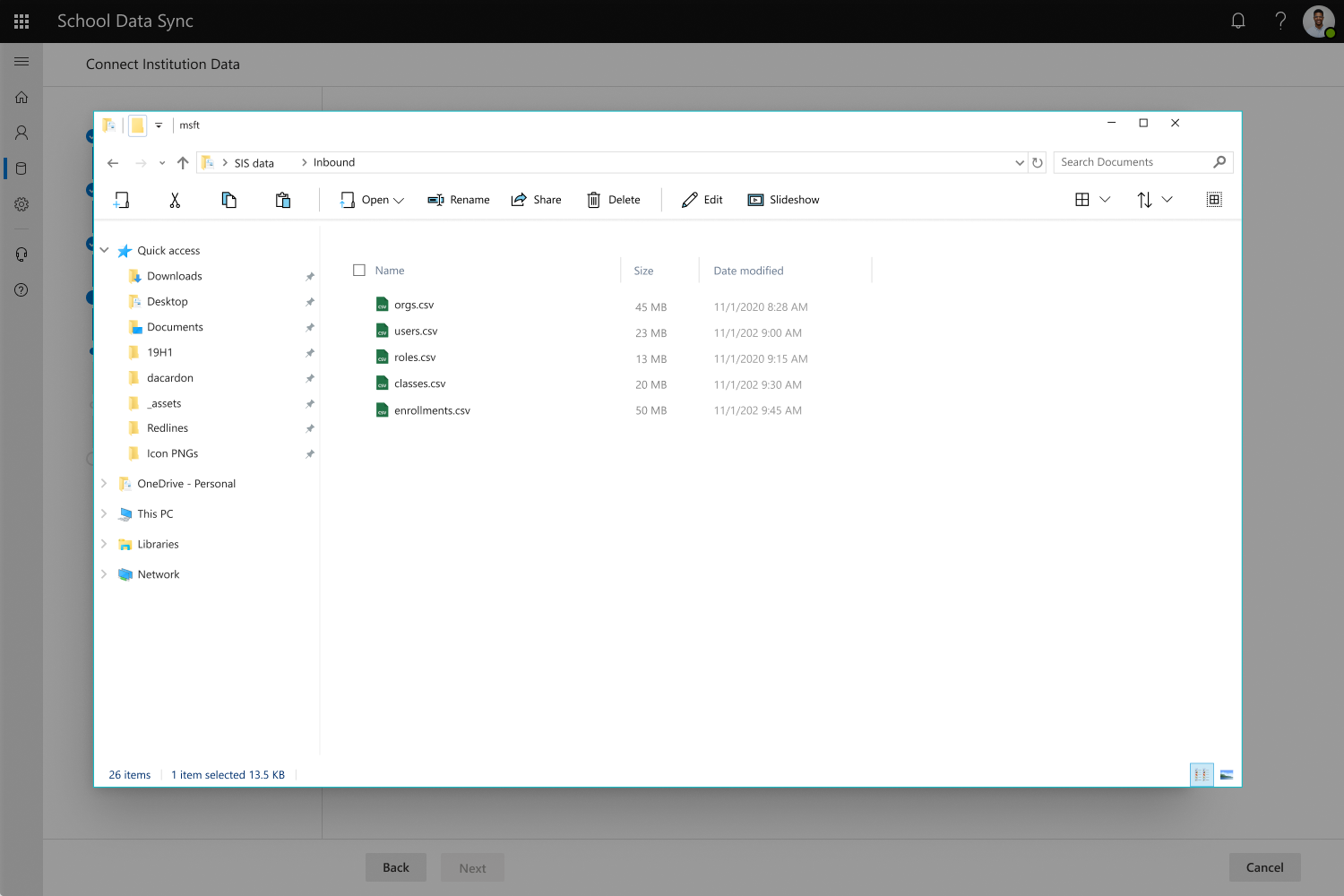Open the quick access toolbar dropdown in title bar

[x=159, y=125]
